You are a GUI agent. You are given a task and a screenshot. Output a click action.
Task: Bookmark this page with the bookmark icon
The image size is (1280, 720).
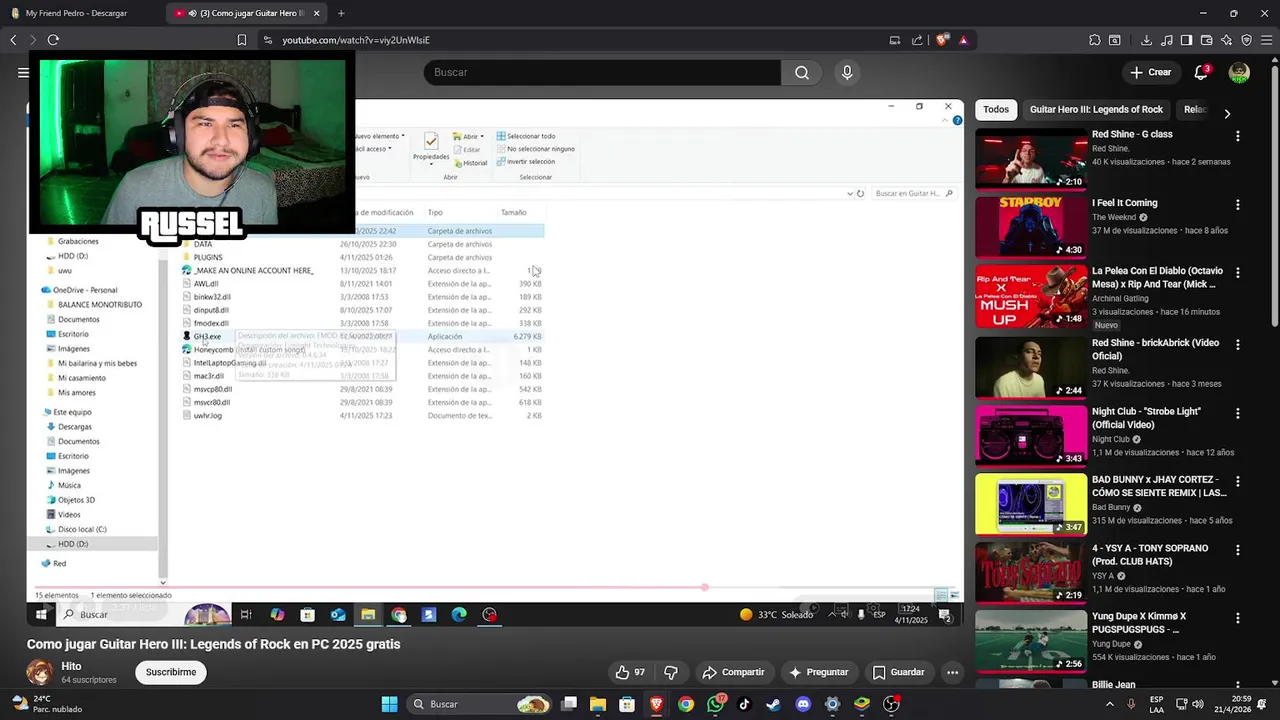[x=241, y=40]
